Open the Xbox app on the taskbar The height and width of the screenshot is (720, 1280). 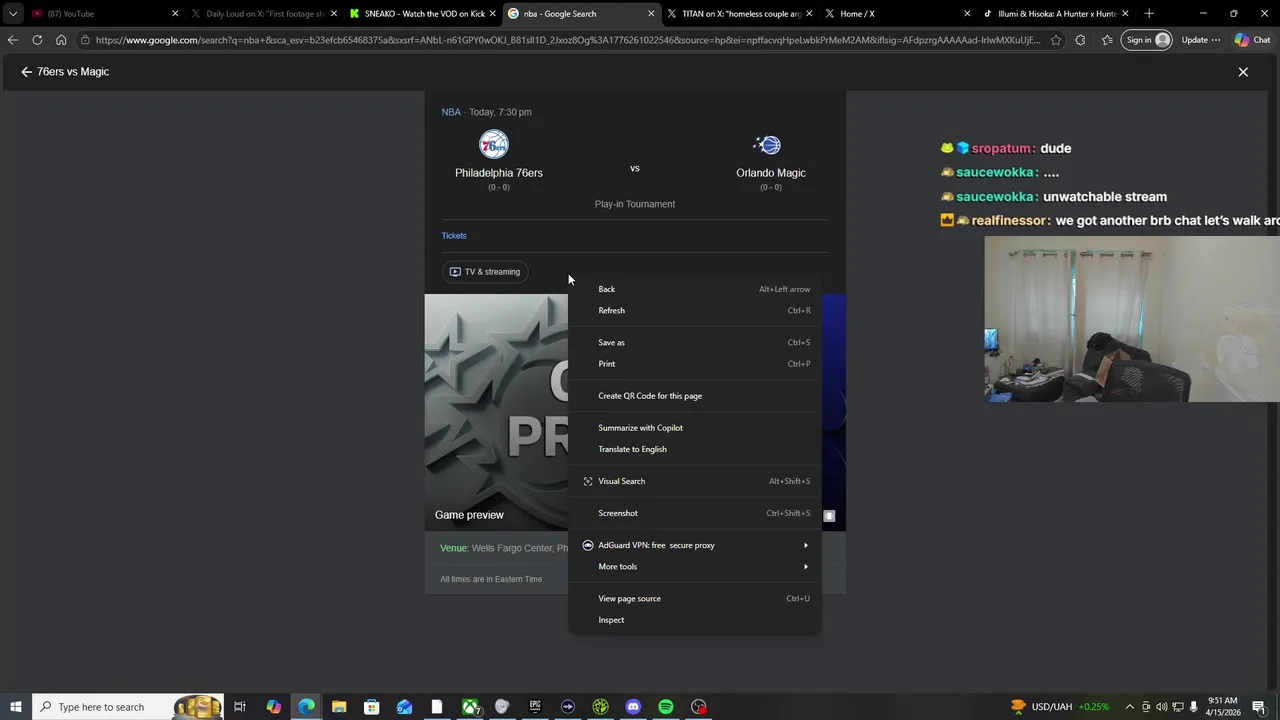pos(470,707)
